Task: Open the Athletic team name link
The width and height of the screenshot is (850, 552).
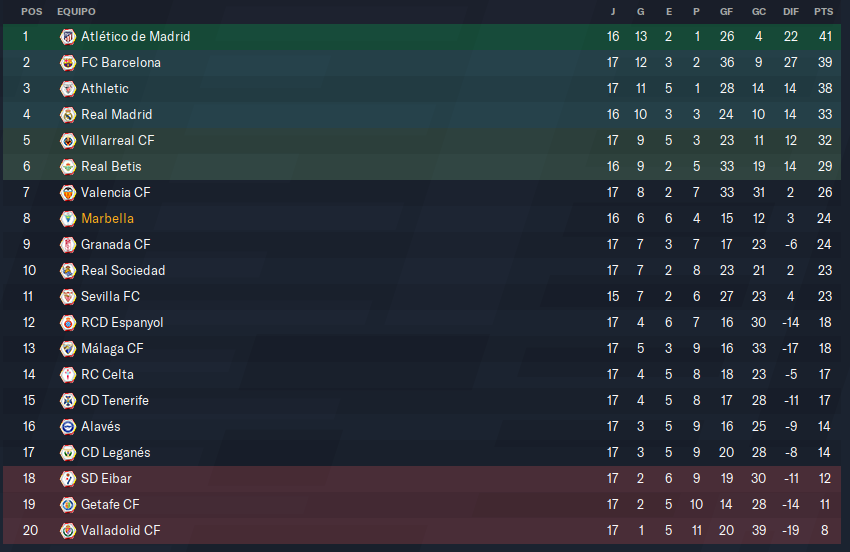Action: [105, 88]
